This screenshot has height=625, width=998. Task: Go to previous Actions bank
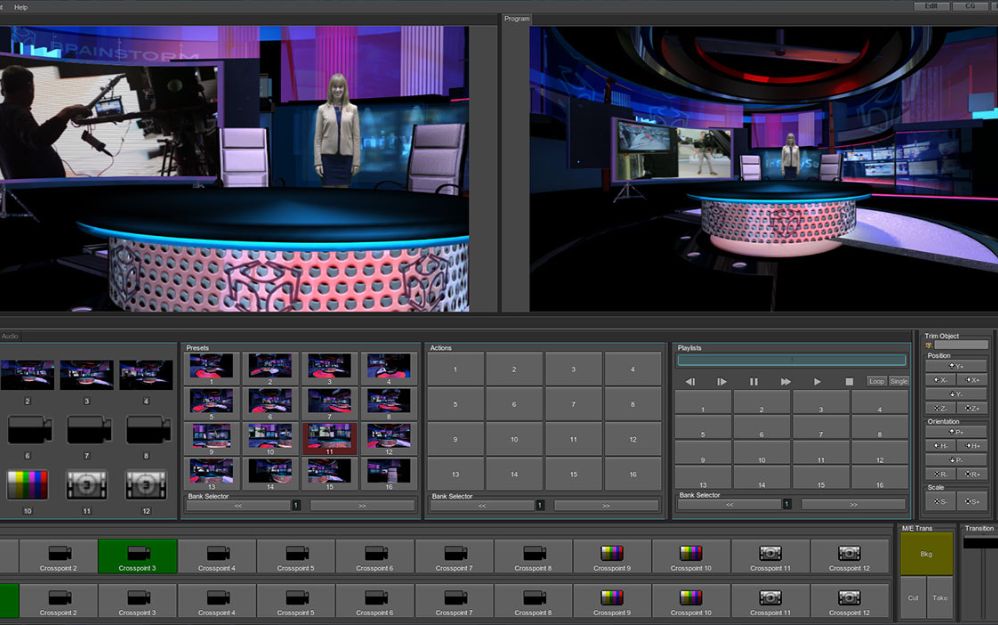pos(481,506)
